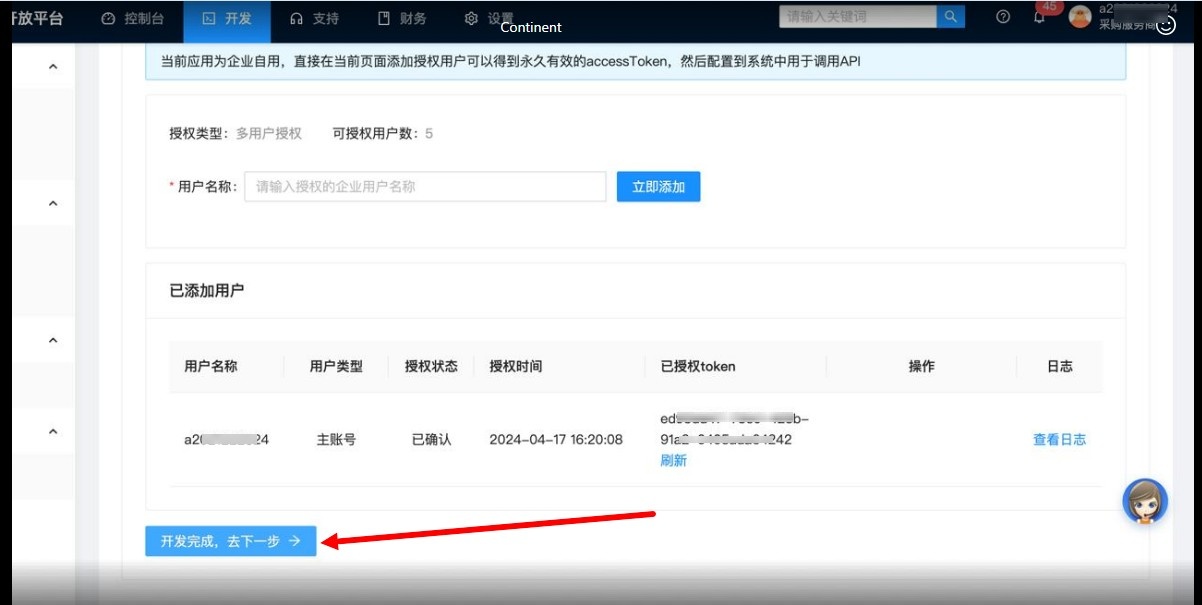
Task: Click the top keyword search box
Action: (x=857, y=17)
